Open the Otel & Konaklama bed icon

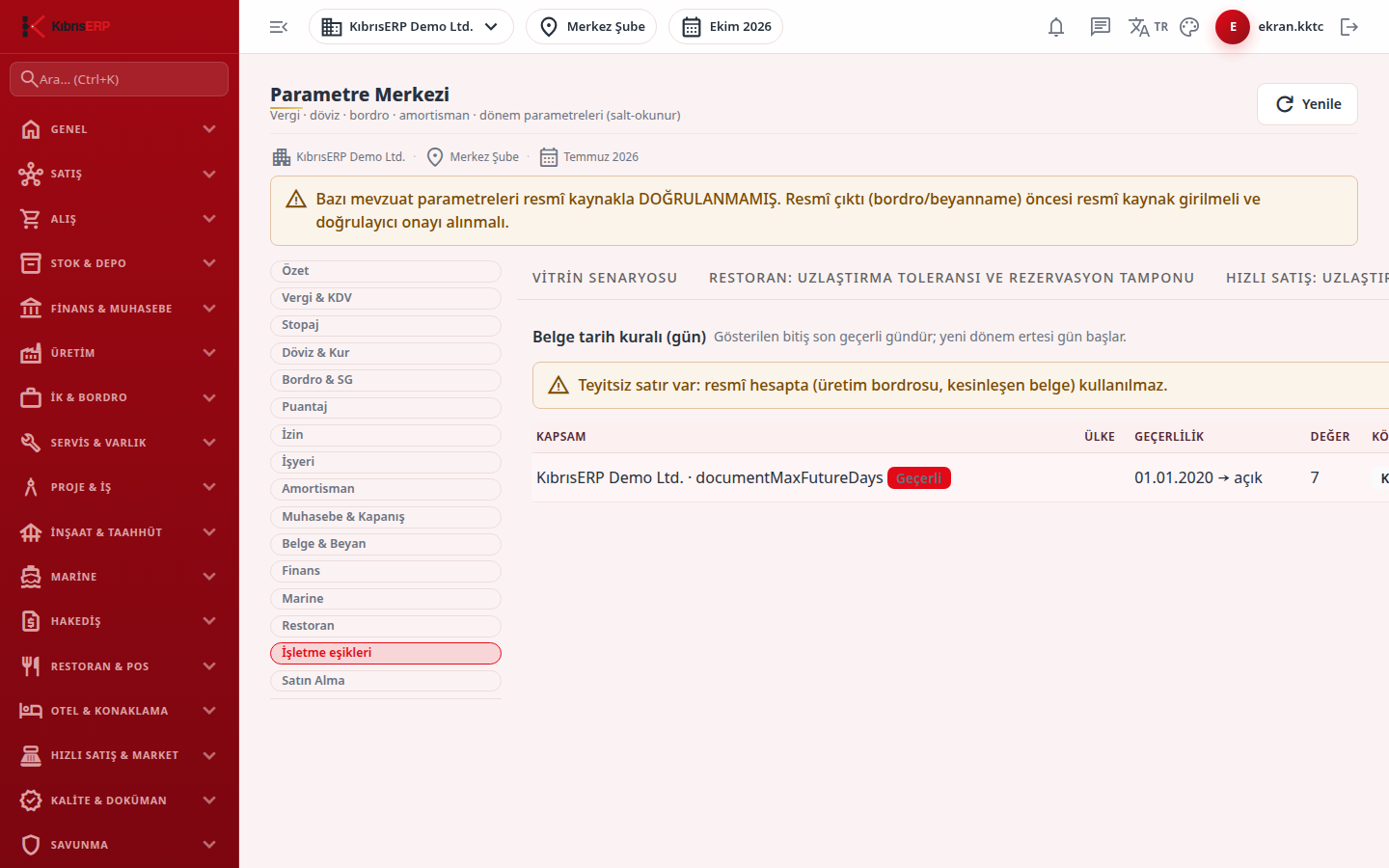pyautogui.click(x=31, y=711)
